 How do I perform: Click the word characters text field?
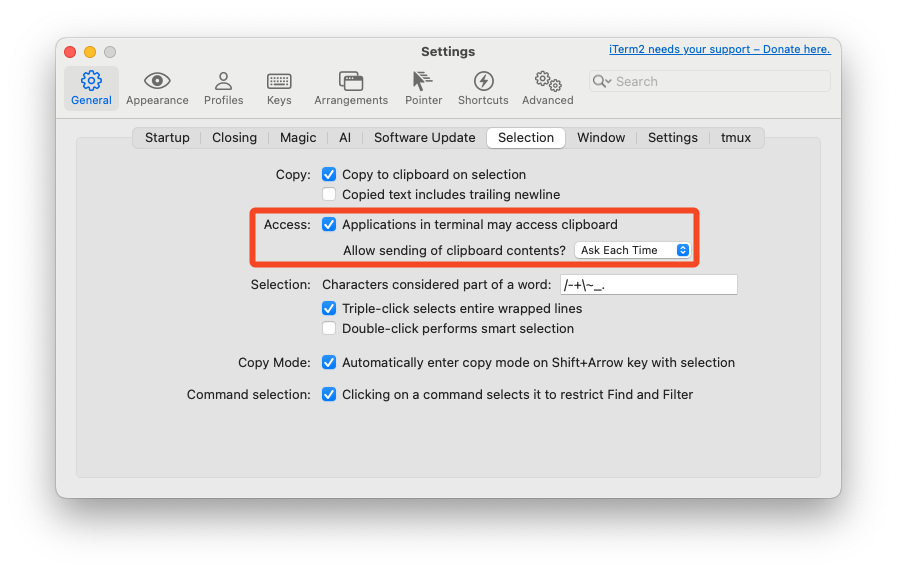coord(648,285)
